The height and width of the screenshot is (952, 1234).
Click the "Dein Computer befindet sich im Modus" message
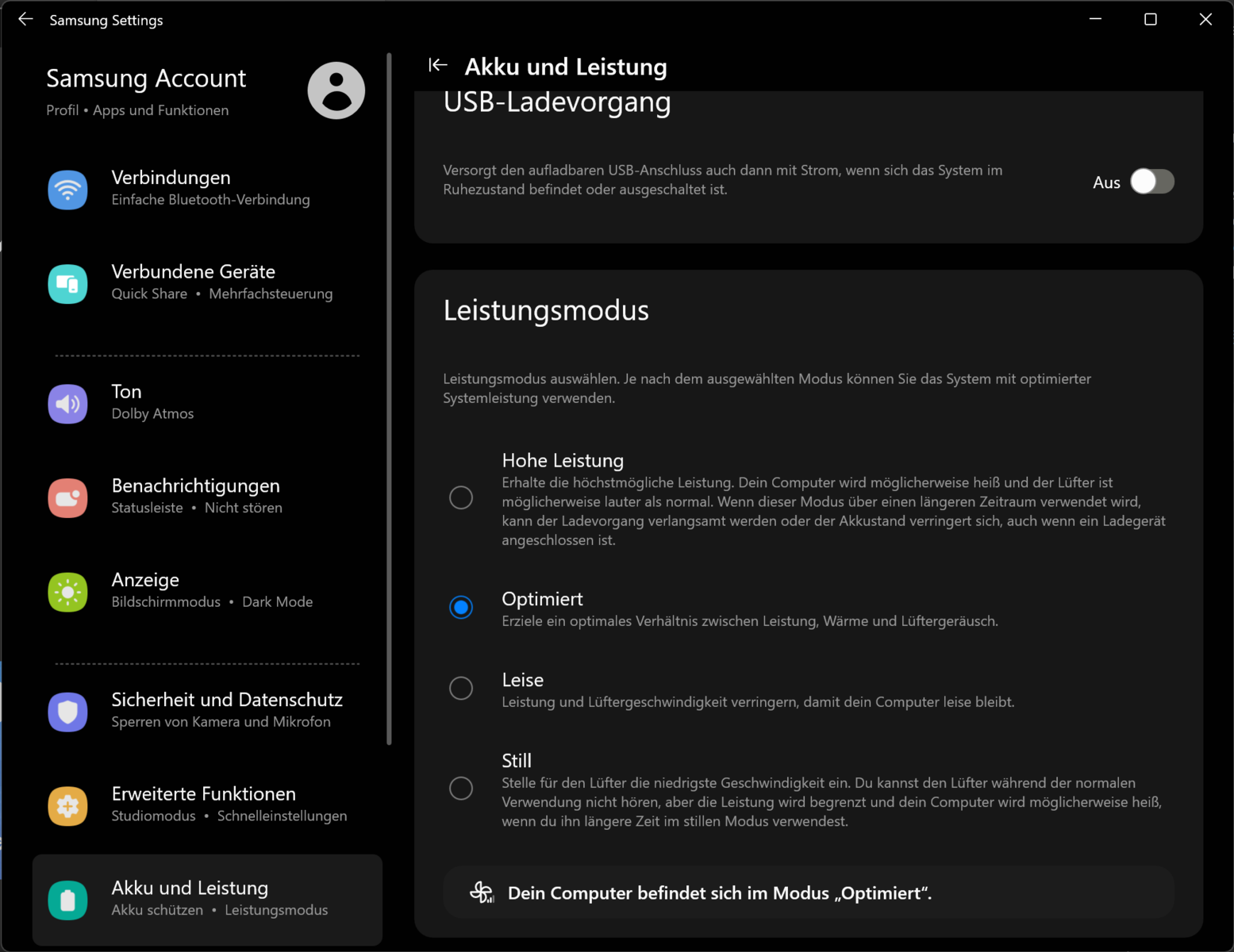coord(719,893)
